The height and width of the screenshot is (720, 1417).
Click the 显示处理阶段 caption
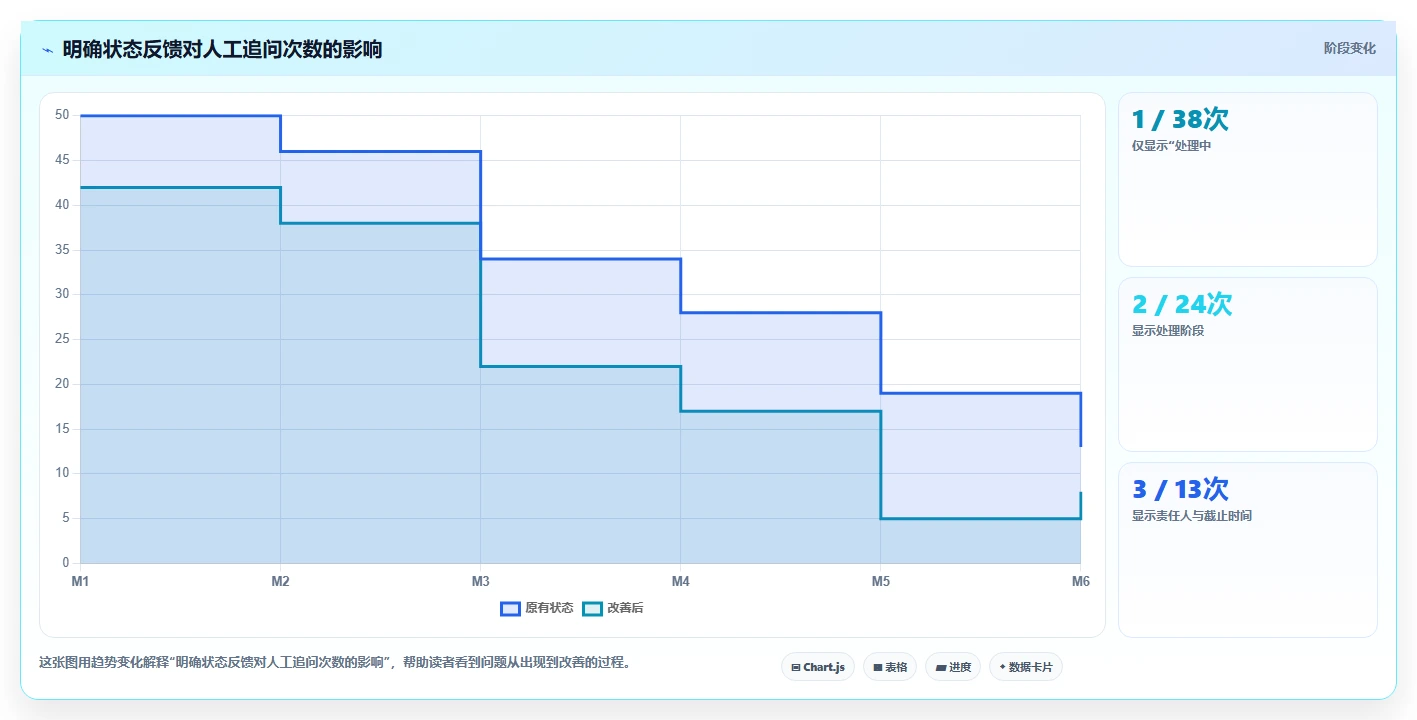coord(1168,331)
